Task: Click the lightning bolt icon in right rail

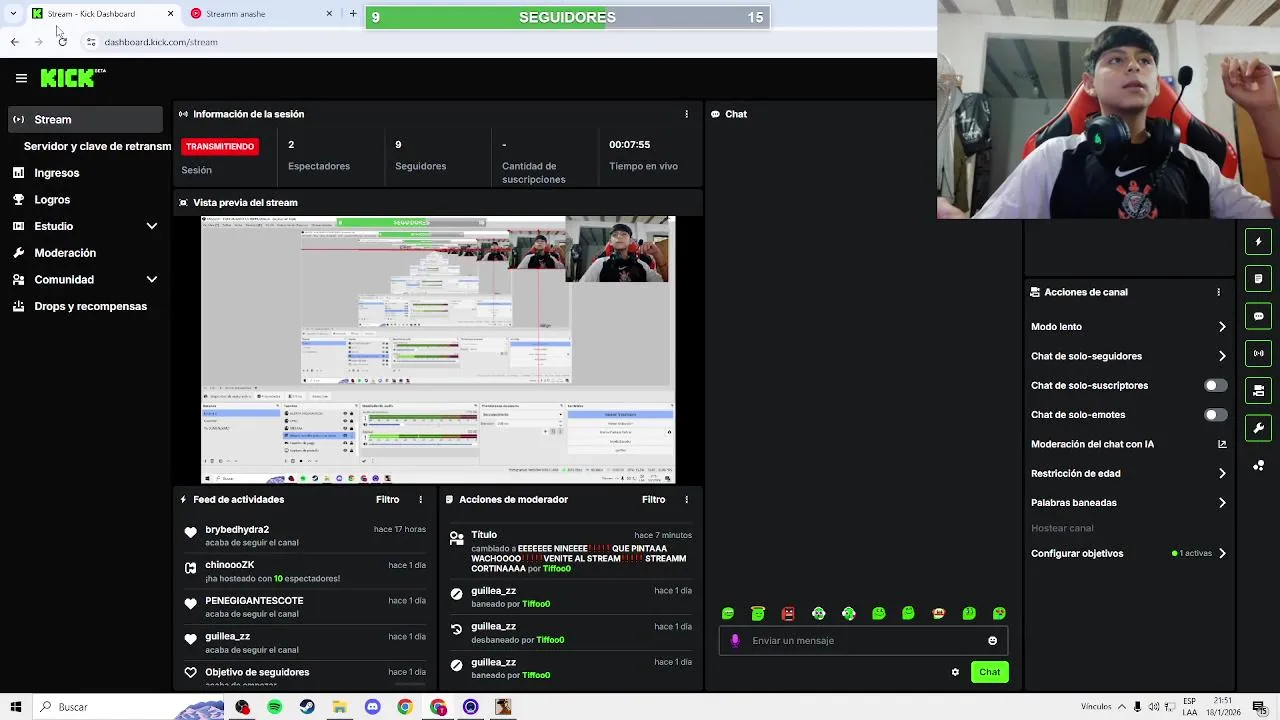Action: [1258, 241]
